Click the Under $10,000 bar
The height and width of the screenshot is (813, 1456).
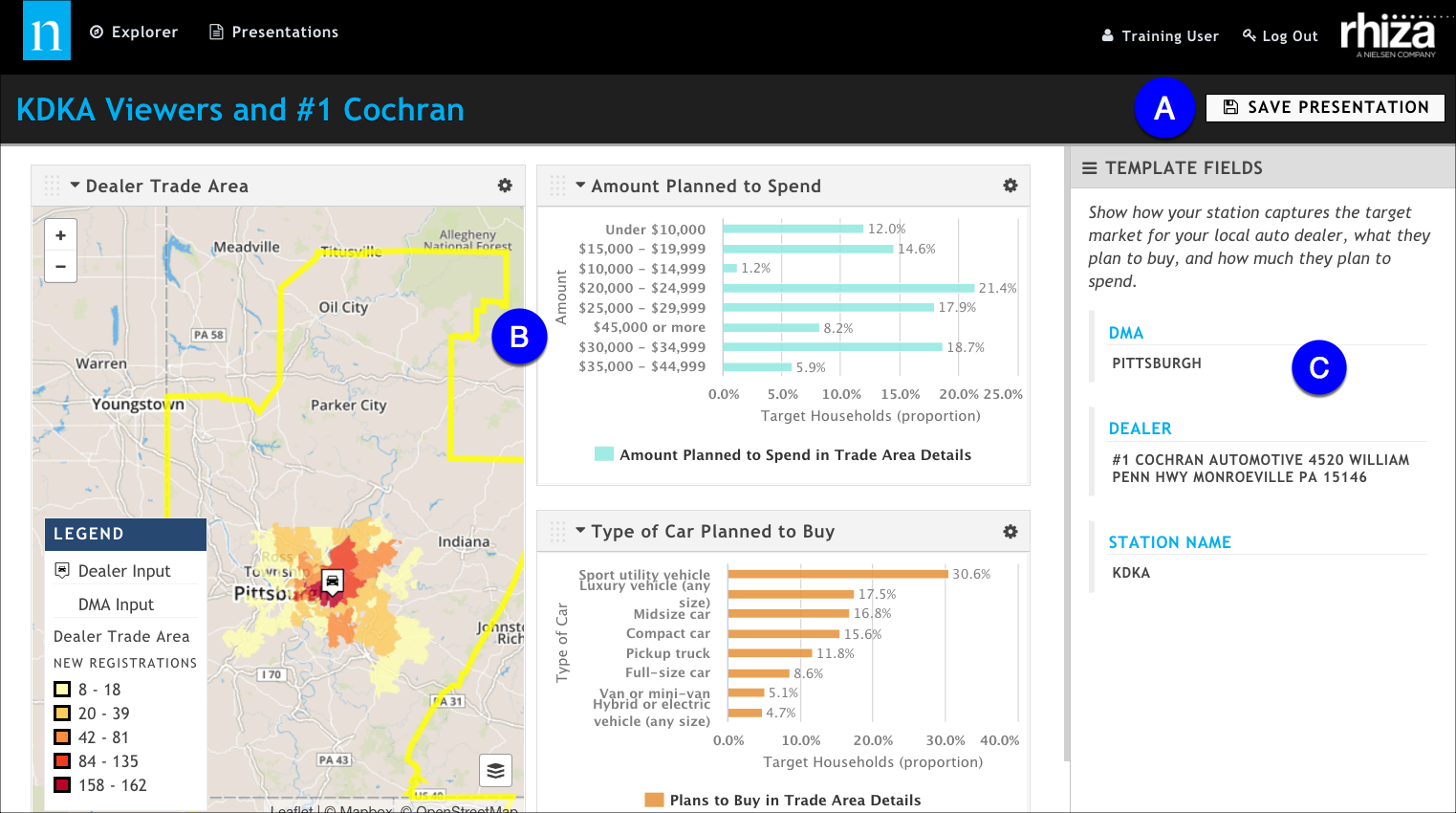pyautogui.click(x=793, y=229)
